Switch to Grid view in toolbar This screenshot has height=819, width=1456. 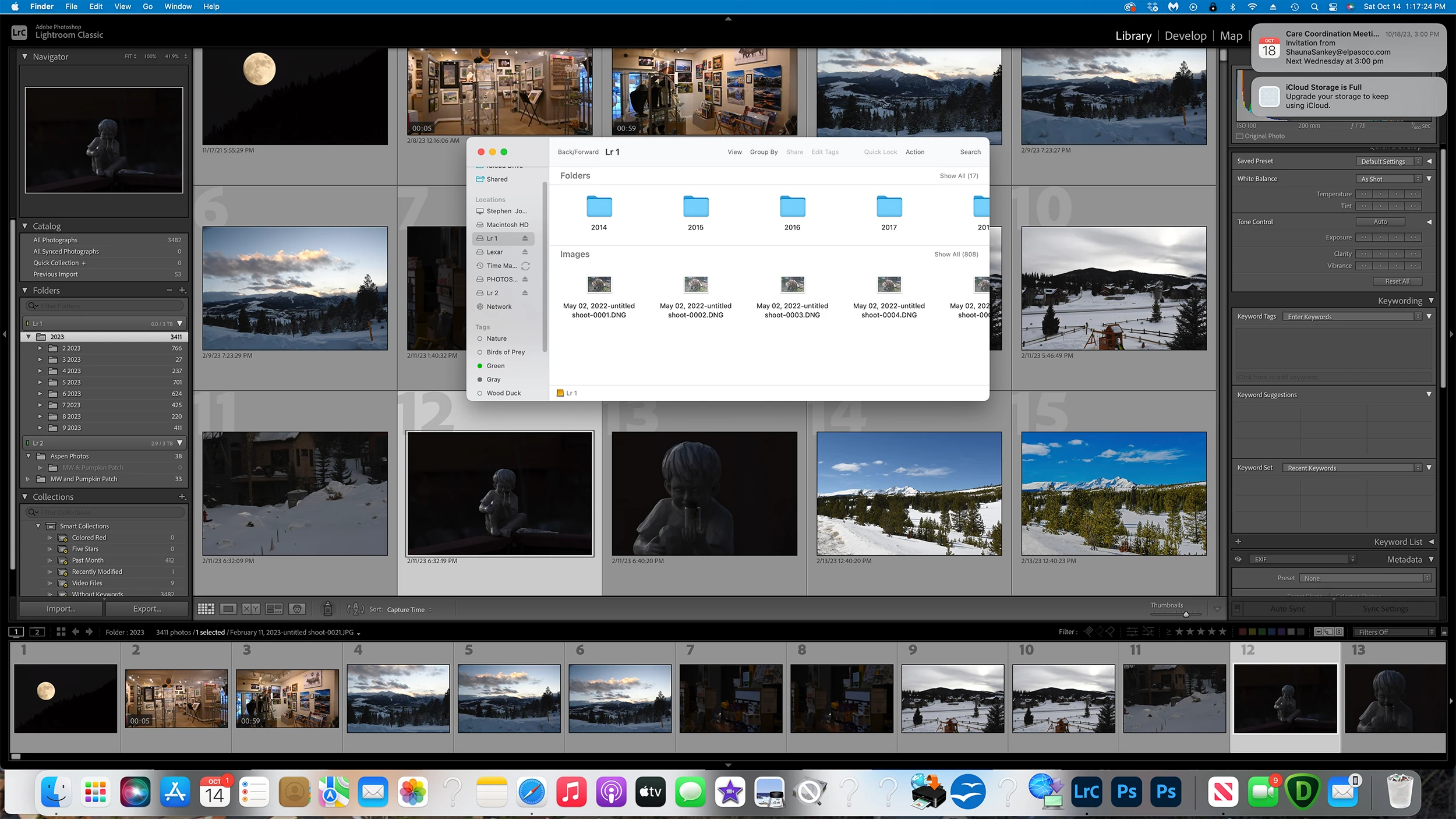(206, 609)
